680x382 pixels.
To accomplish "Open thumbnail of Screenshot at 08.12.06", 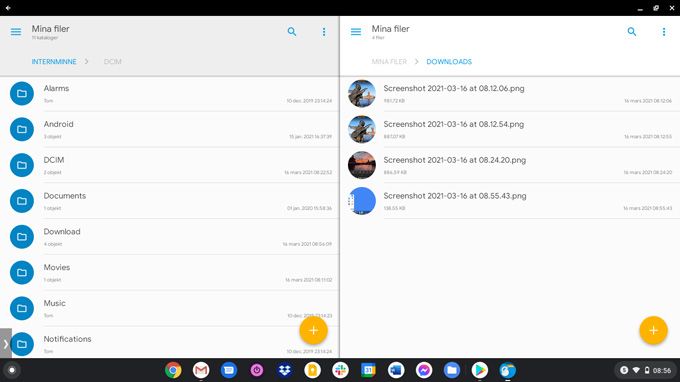I will point(362,94).
